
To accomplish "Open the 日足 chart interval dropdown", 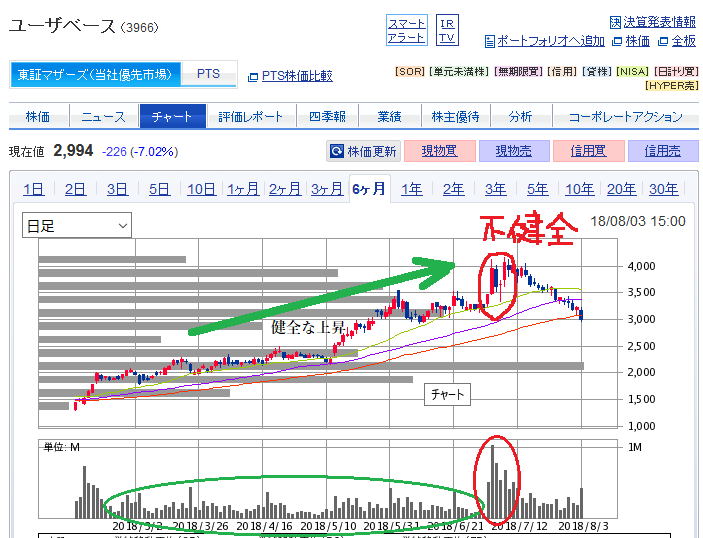I will coord(77,226).
